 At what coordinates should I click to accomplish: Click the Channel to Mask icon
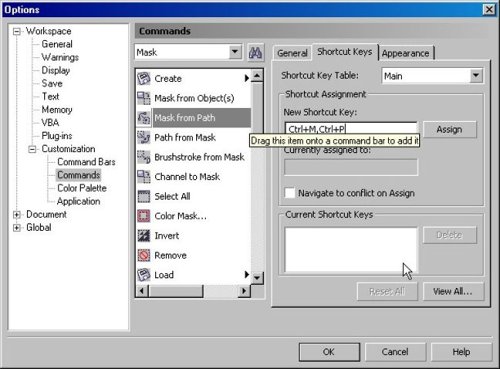tap(144, 177)
